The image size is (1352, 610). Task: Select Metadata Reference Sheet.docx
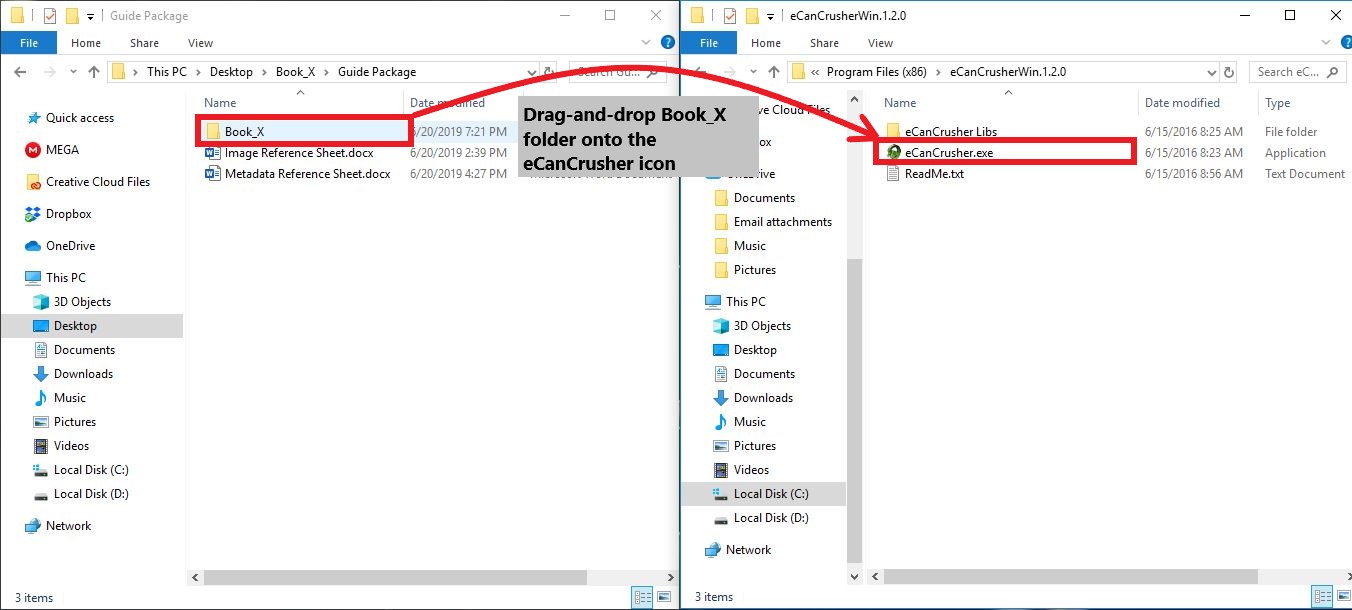click(298, 174)
